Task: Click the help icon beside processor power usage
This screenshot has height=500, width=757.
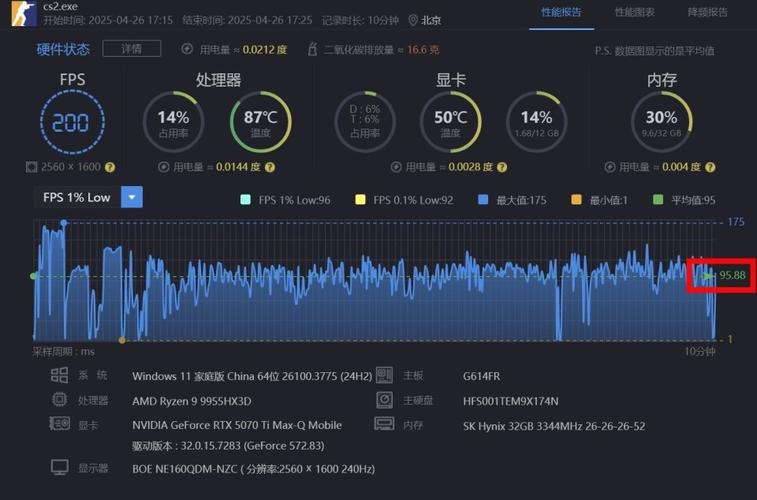Action: coord(273,167)
